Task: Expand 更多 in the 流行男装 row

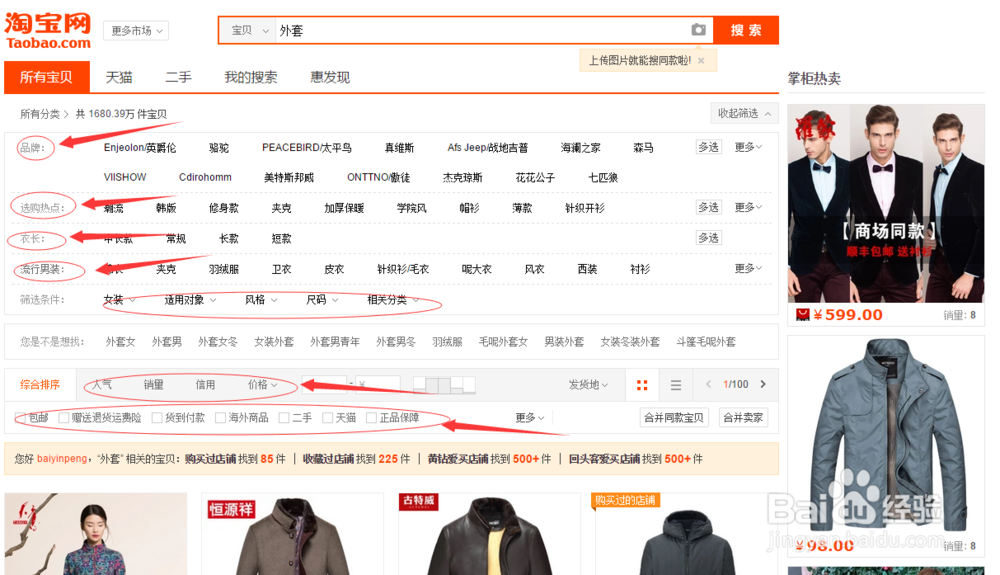Action: (x=748, y=268)
